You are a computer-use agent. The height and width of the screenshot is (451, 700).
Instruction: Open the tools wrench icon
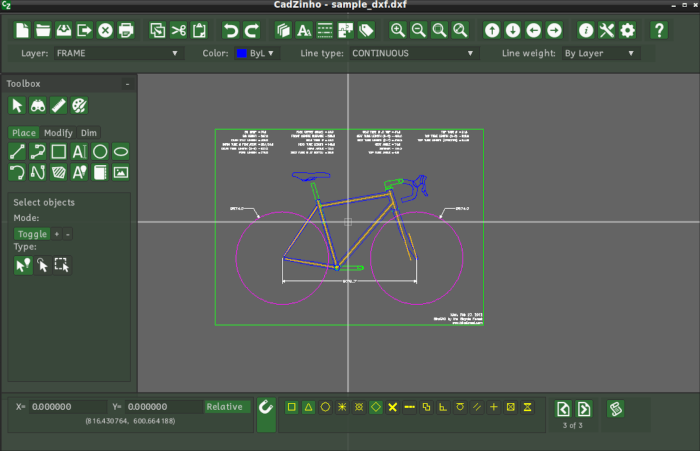(607, 30)
